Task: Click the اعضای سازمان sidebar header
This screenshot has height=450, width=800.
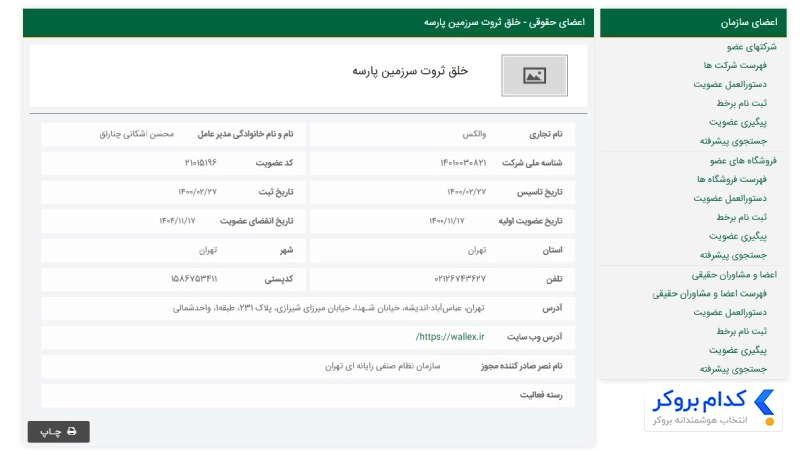Action: pyautogui.click(x=693, y=22)
